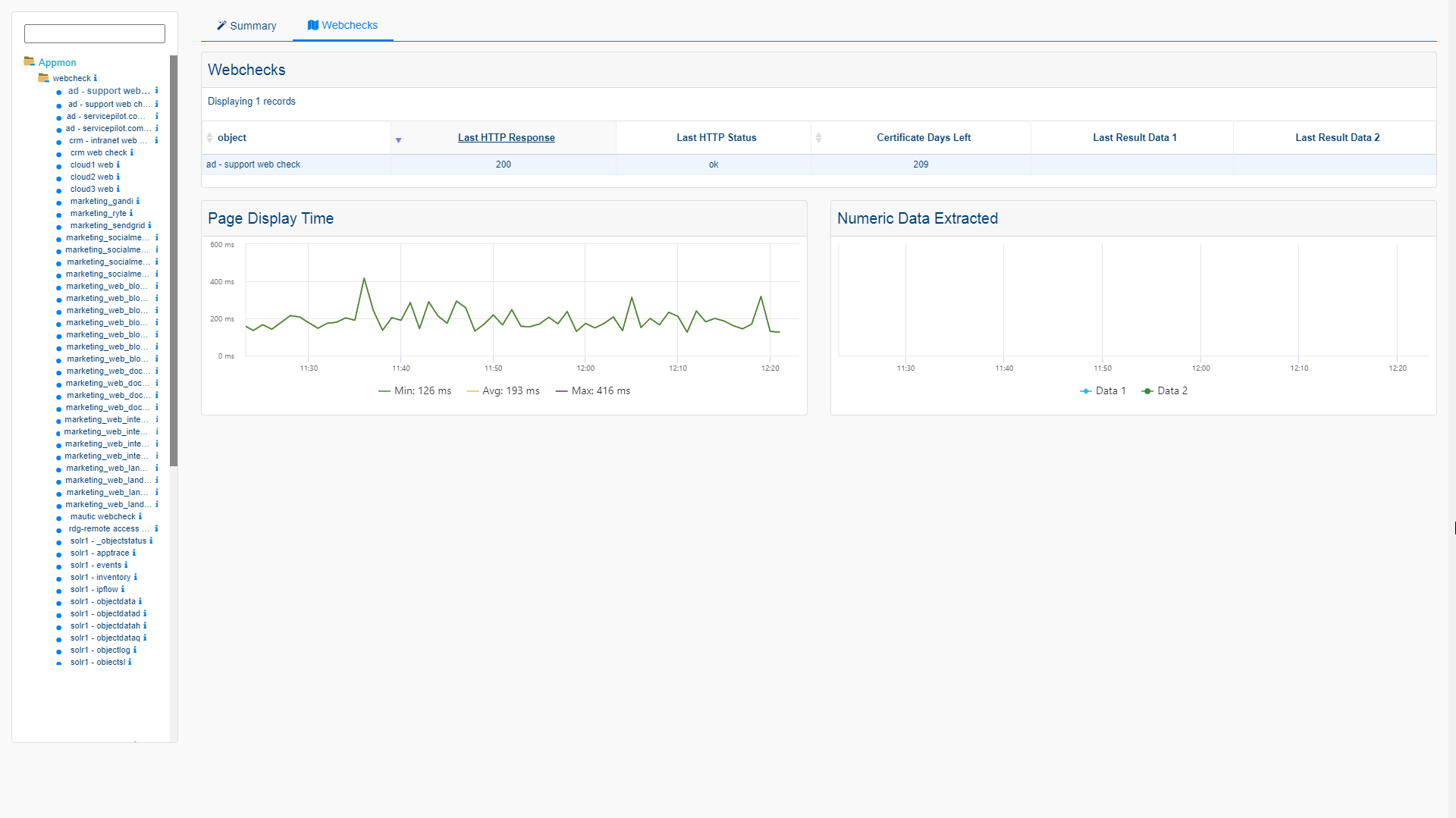Open info icon for mautic webcheck
The height and width of the screenshot is (818, 1456).
pyautogui.click(x=140, y=516)
